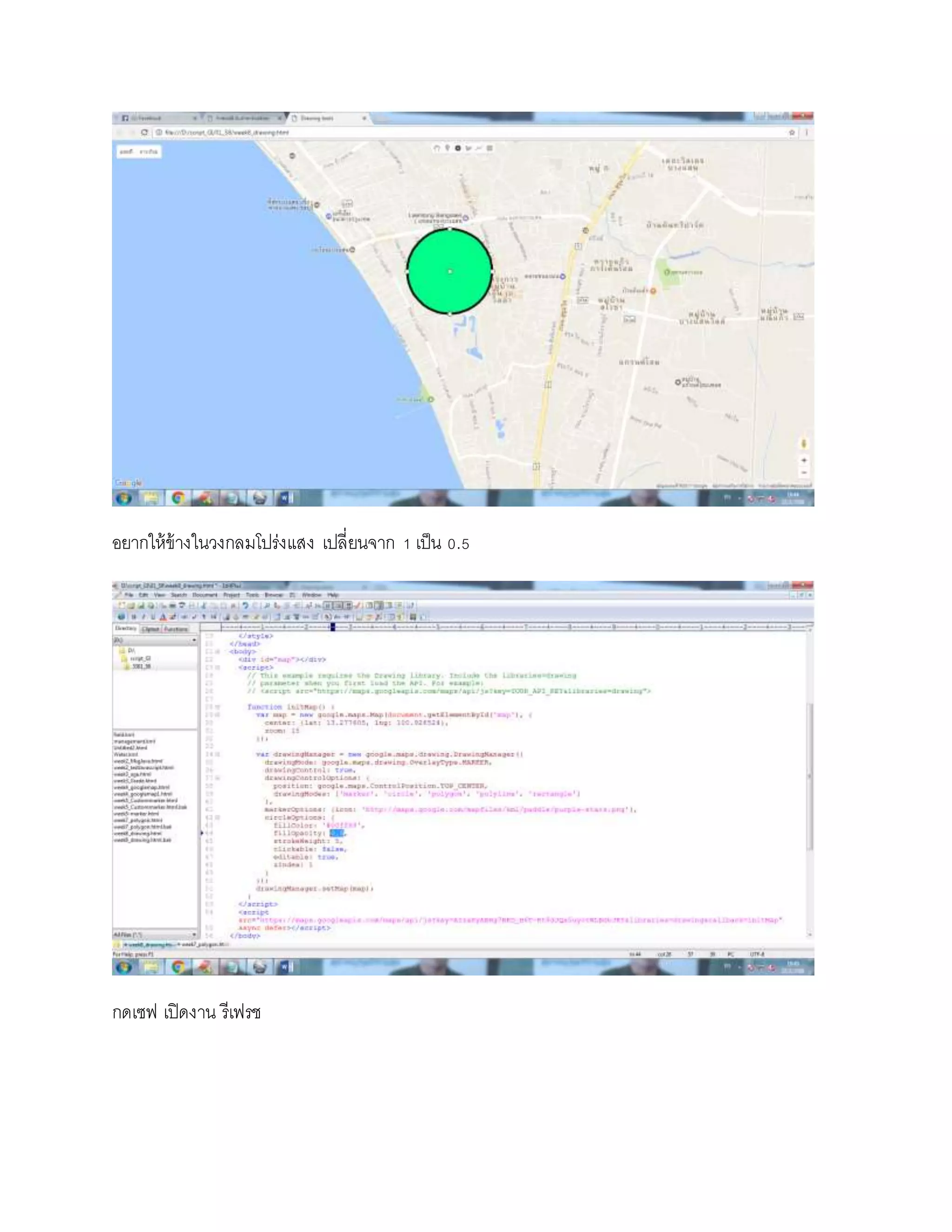
Task: Expand the drive selection dropdown in EditPlus
Action: tap(194, 640)
